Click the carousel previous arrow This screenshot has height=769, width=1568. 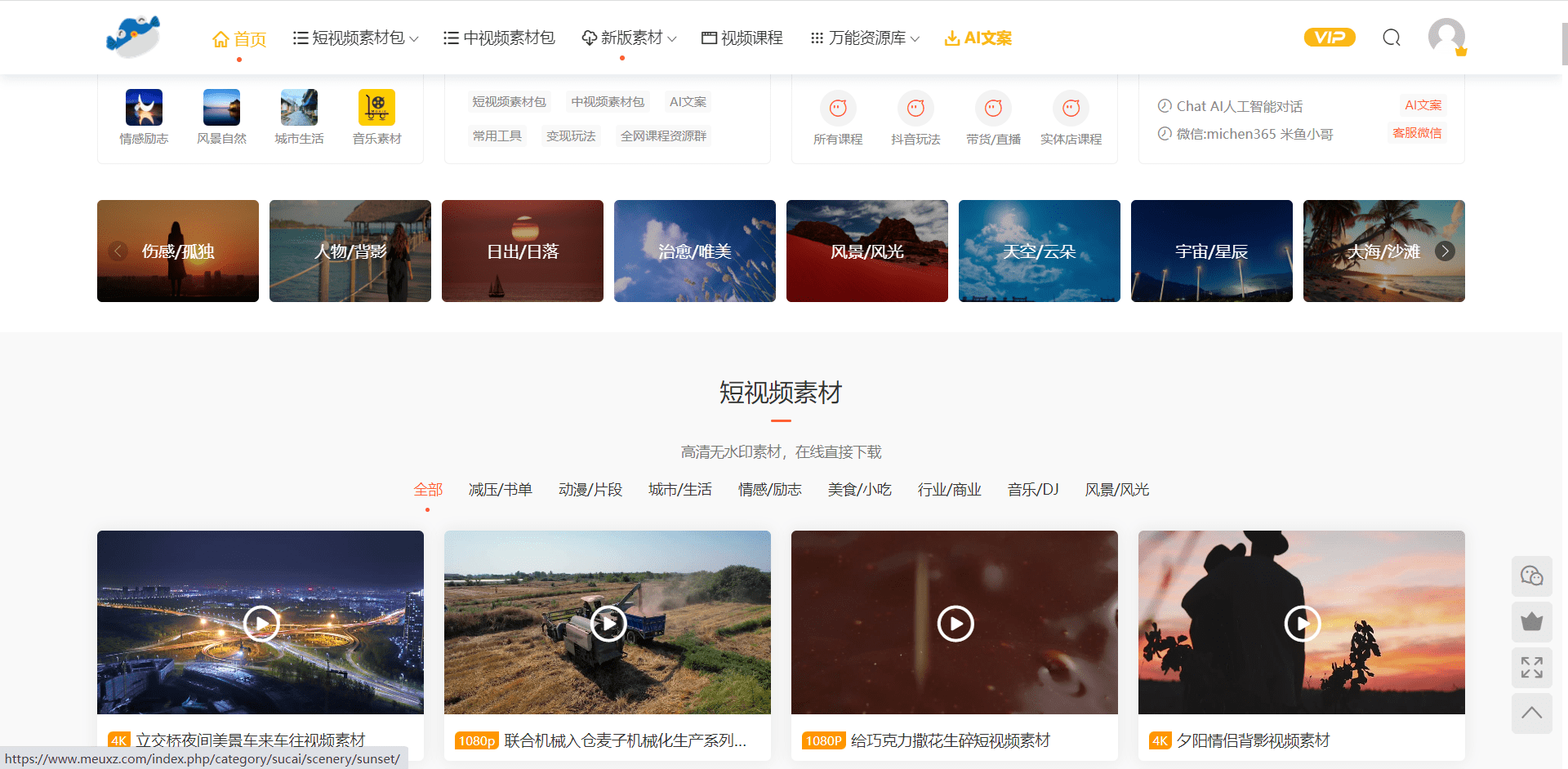(x=118, y=251)
